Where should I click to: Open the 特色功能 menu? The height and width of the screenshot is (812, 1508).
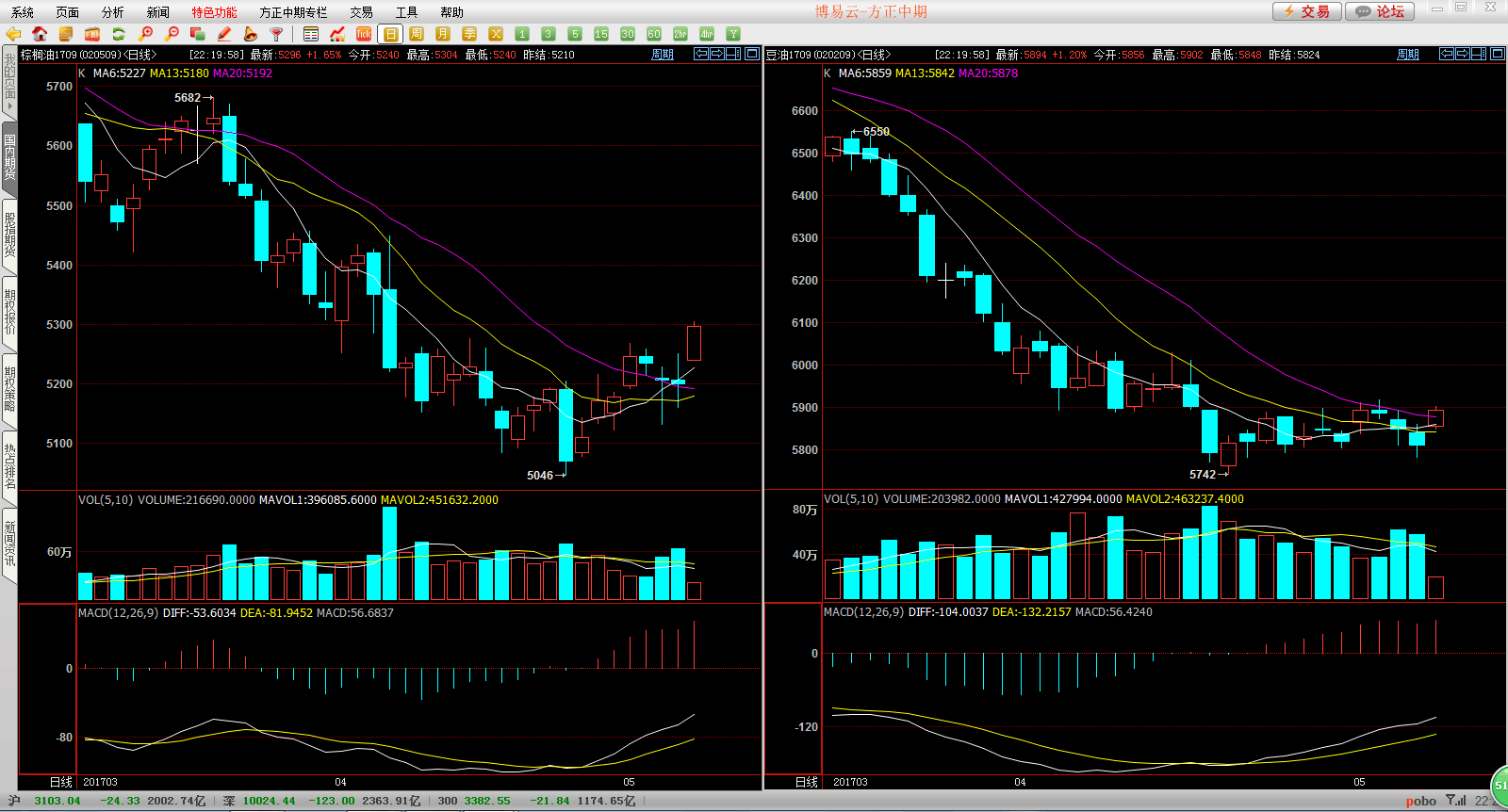[214, 12]
